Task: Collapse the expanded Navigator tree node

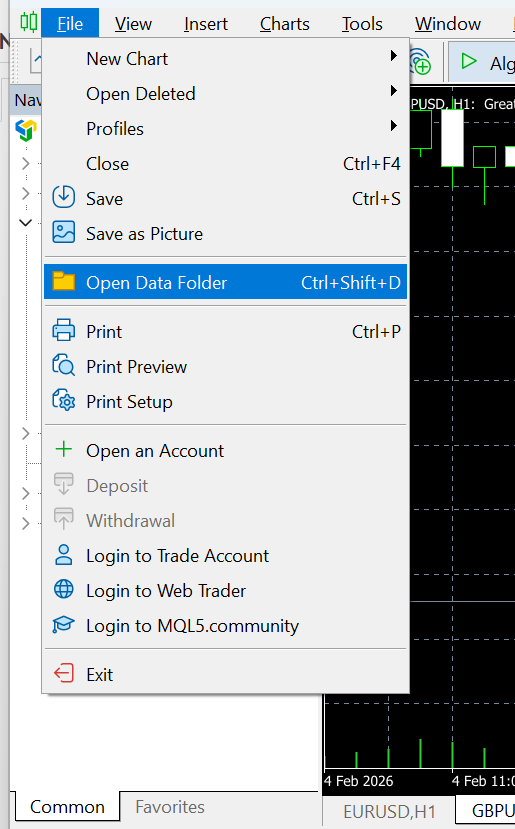Action: click(x=25, y=223)
